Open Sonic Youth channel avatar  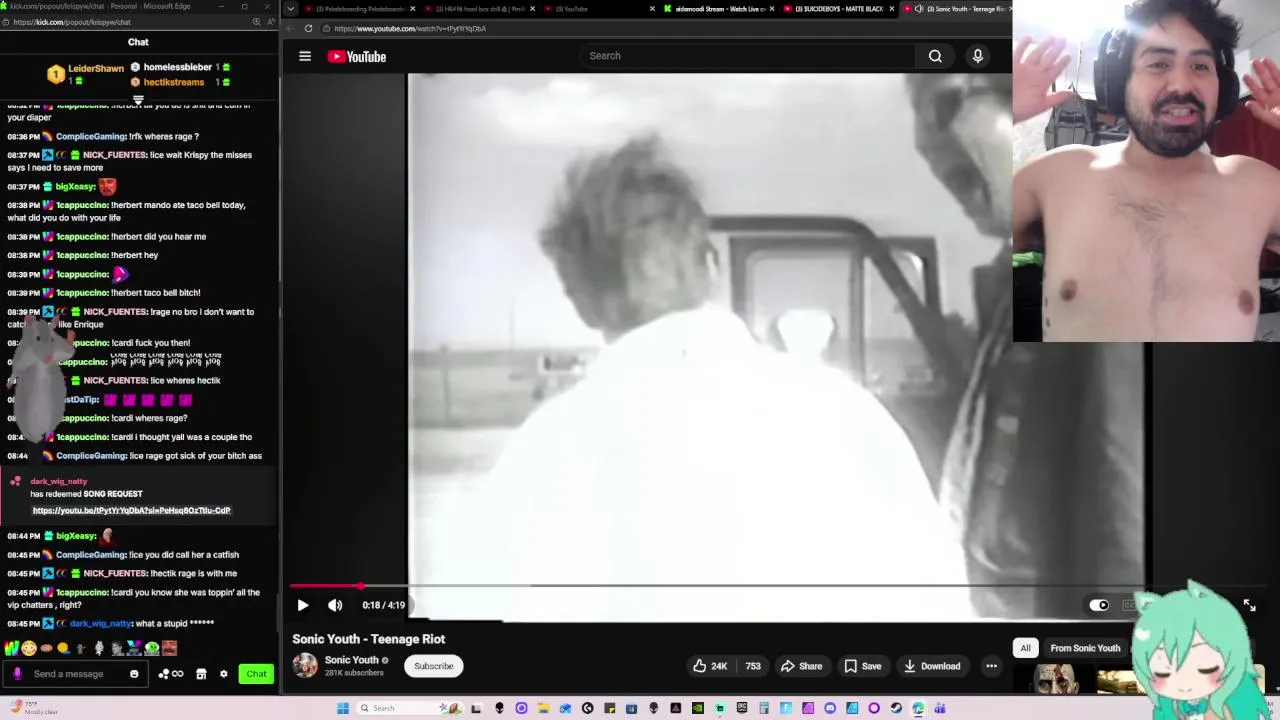point(305,665)
